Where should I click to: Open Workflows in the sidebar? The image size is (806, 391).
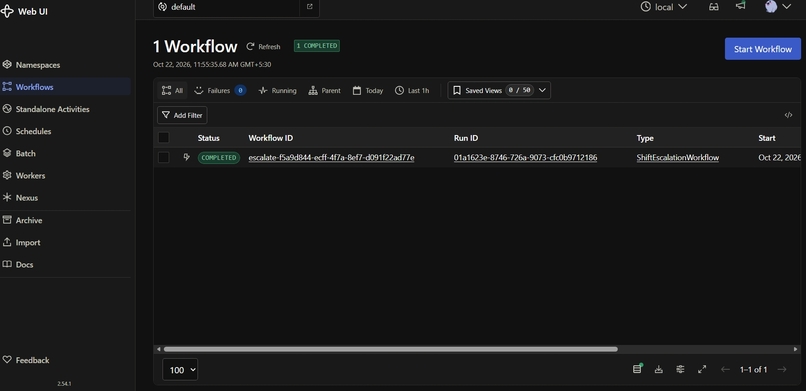(x=65, y=87)
